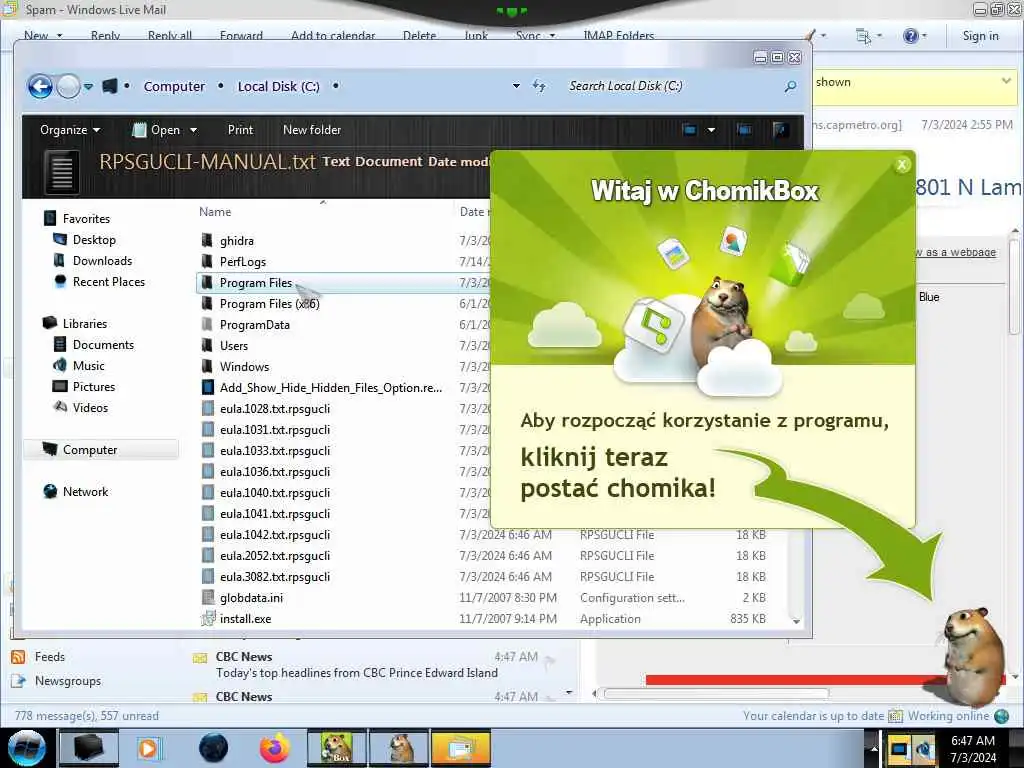Click the Explorer help icon
The image size is (1024, 768).
780,130
